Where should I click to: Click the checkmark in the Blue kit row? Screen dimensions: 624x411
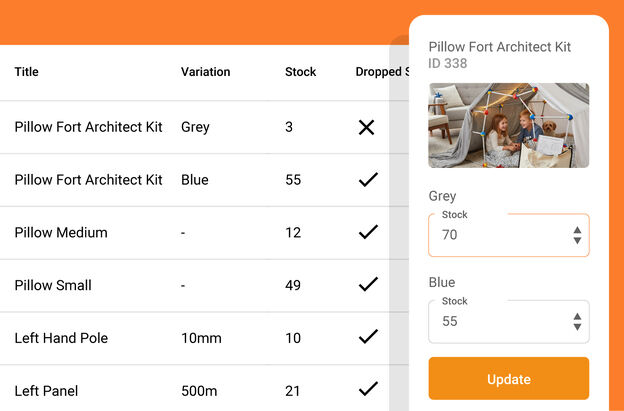click(368, 180)
